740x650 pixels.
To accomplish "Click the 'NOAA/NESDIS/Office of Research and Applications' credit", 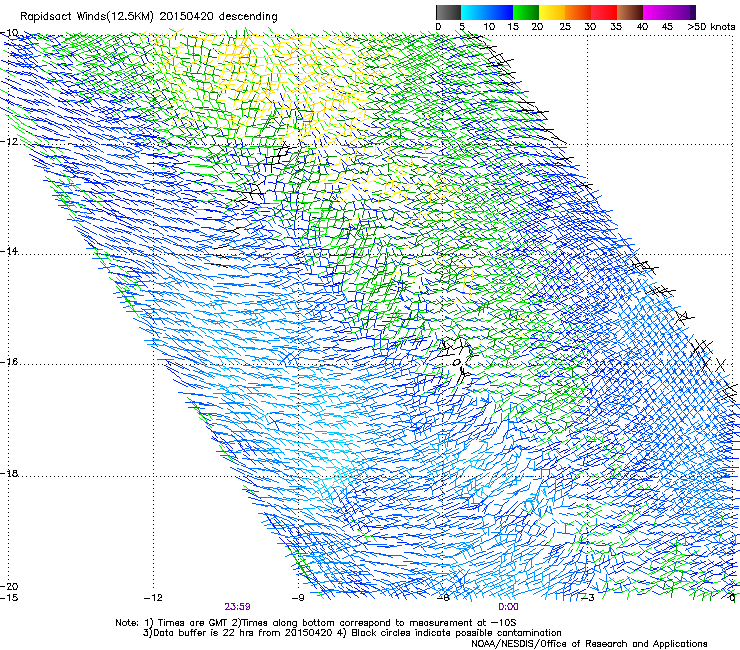I will (589, 644).
